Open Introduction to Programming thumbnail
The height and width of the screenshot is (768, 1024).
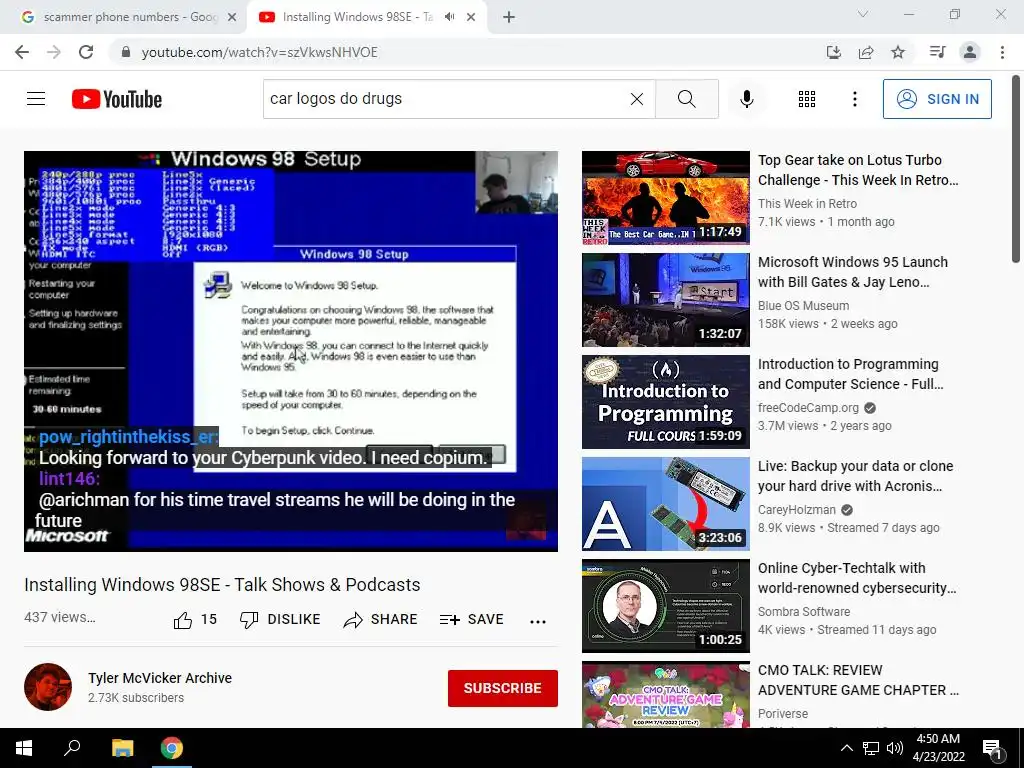(x=665, y=402)
